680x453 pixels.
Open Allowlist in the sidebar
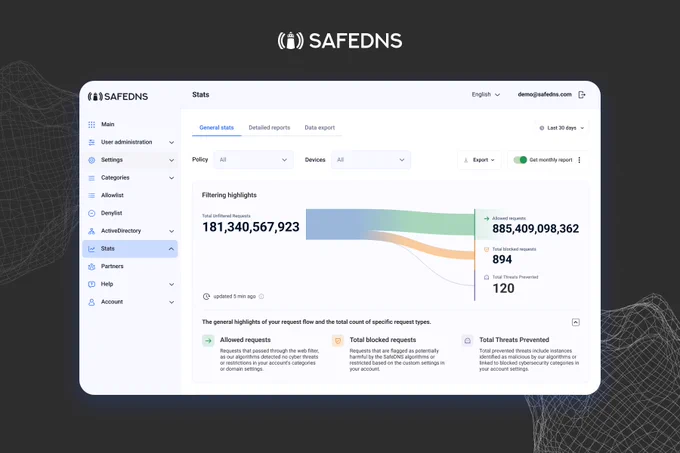(130, 196)
